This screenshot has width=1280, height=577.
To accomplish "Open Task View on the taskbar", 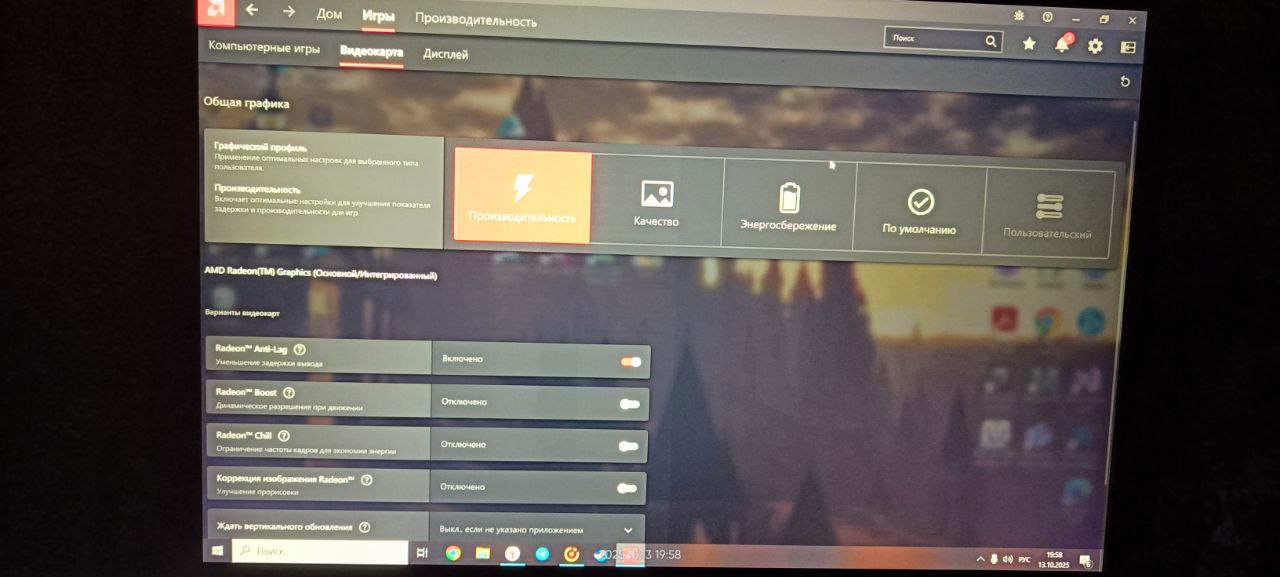I will (422, 553).
